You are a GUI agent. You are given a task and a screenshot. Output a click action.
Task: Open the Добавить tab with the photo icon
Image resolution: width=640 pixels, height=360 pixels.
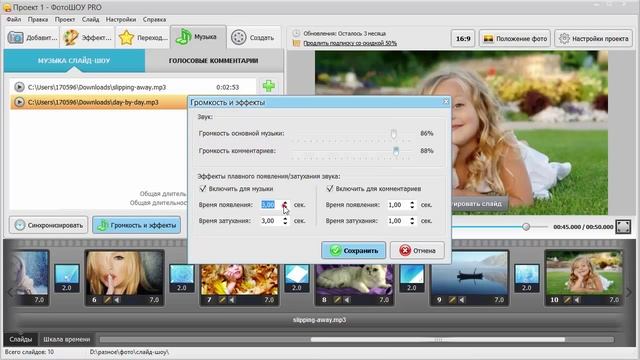pos(32,38)
